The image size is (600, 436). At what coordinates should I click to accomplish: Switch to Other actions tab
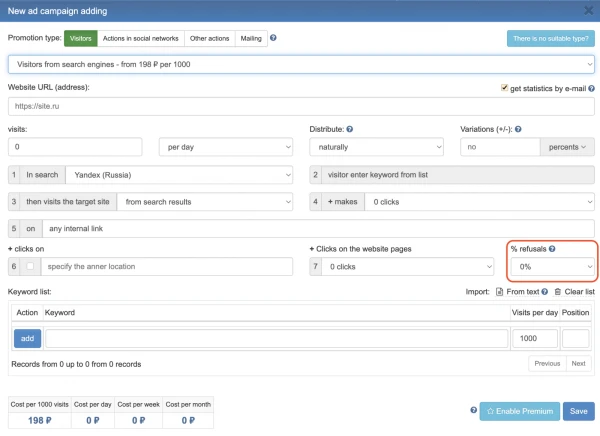[210, 38]
